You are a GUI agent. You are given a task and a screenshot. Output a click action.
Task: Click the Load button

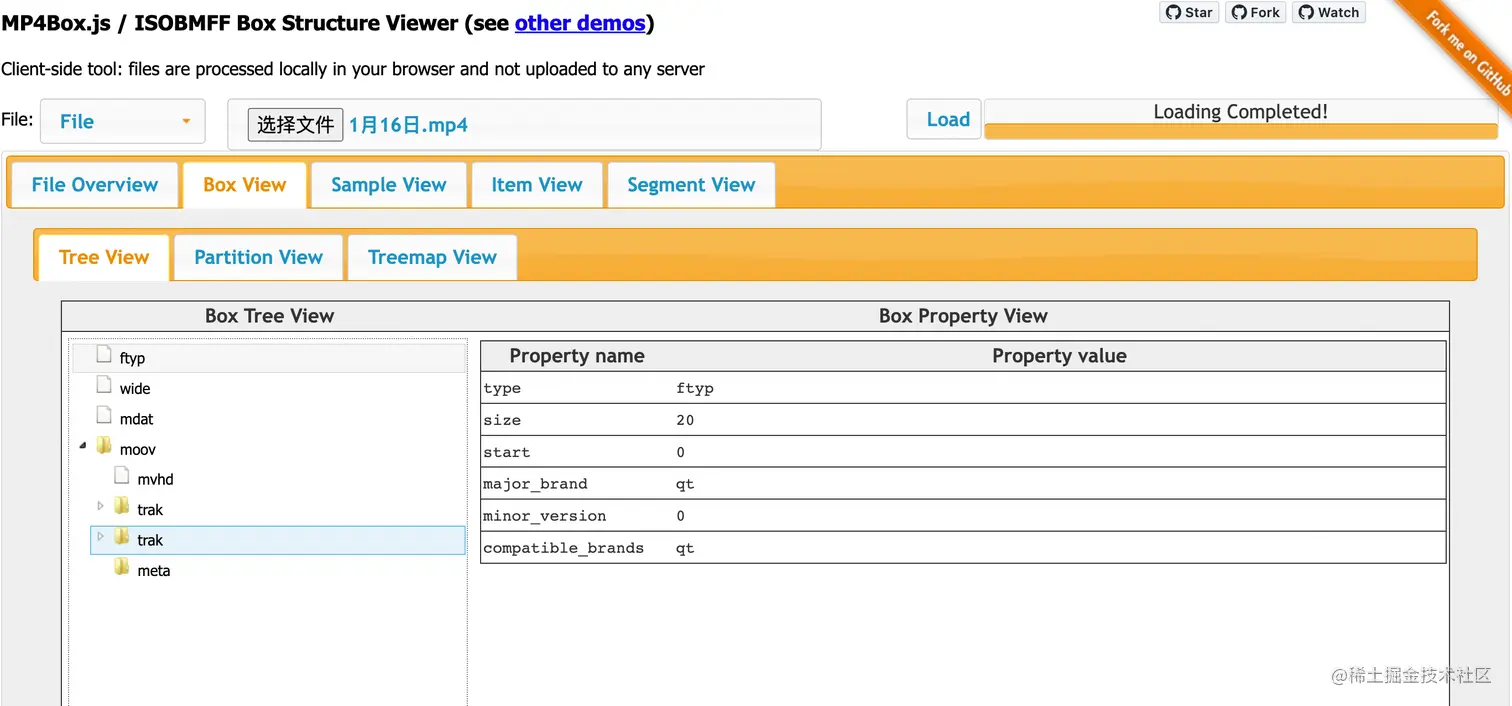pos(944,120)
